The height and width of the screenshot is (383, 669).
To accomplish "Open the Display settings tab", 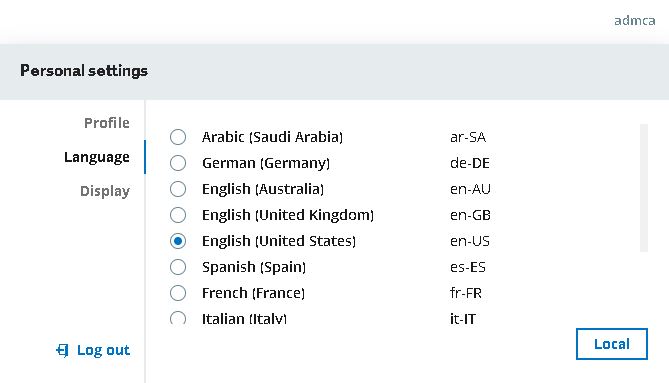I will (x=105, y=191).
